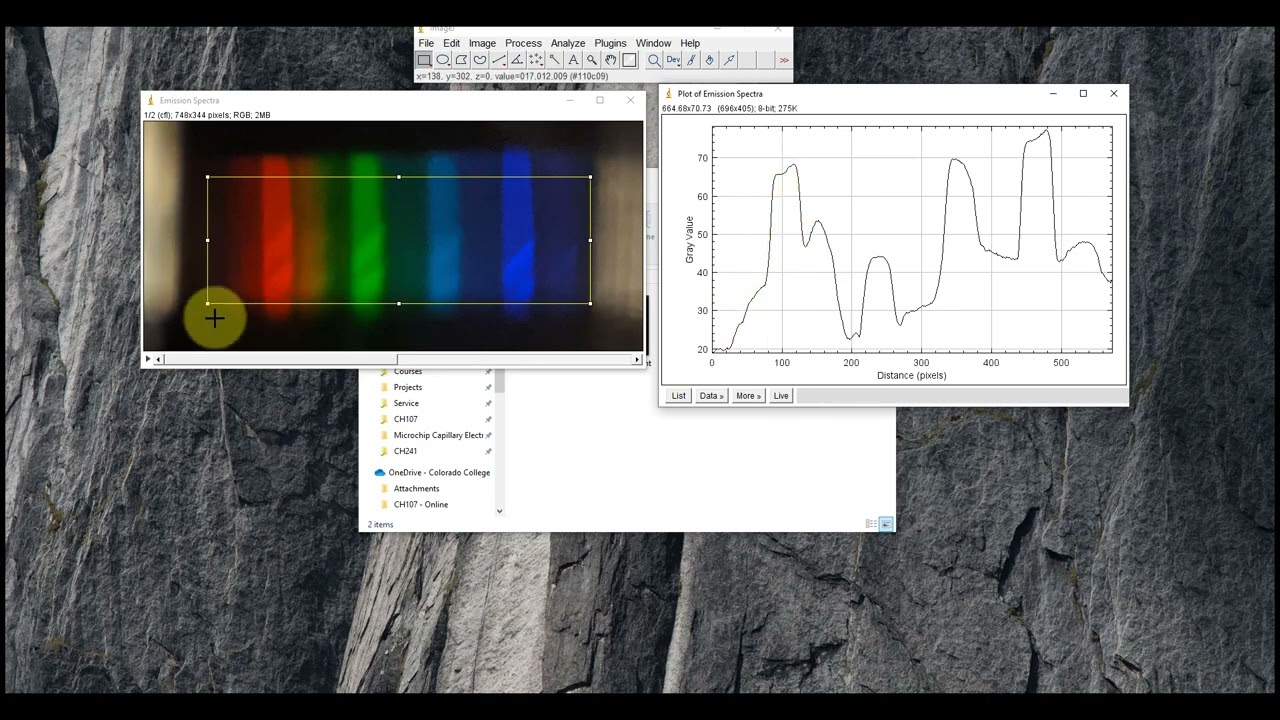Open the Plugins menu in ImageJ
This screenshot has width=1280, height=720.
[610, 43]
